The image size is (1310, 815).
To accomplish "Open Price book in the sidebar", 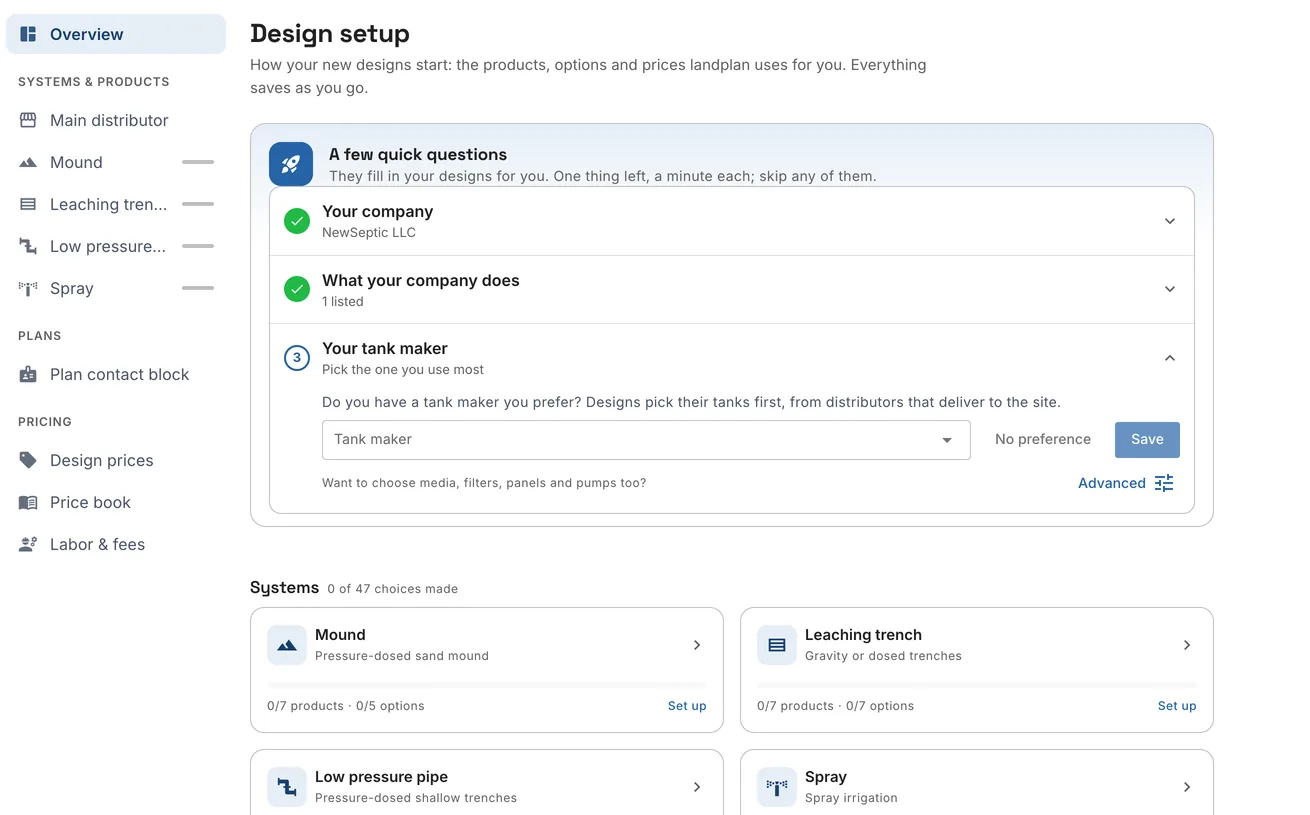I will tap(116, 502).
